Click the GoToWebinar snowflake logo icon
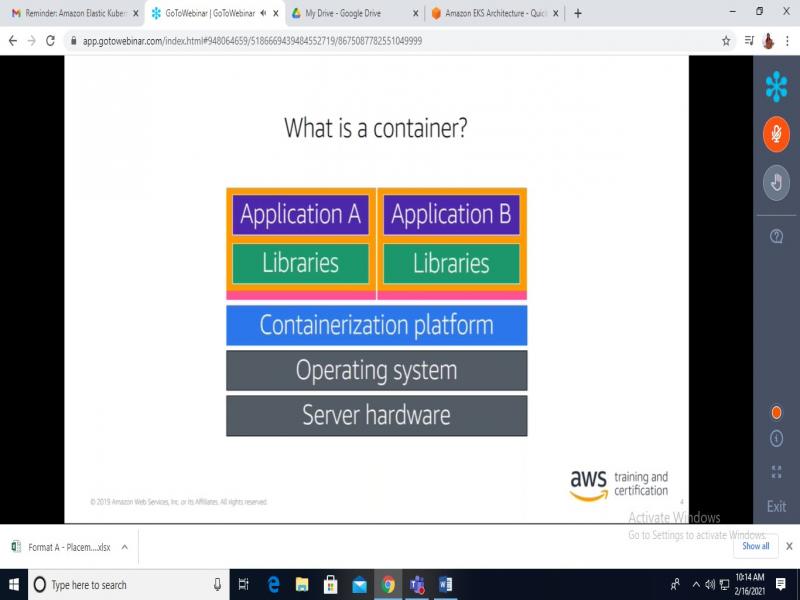The height and width of the screenshot is (600, 800). [776, 87]
